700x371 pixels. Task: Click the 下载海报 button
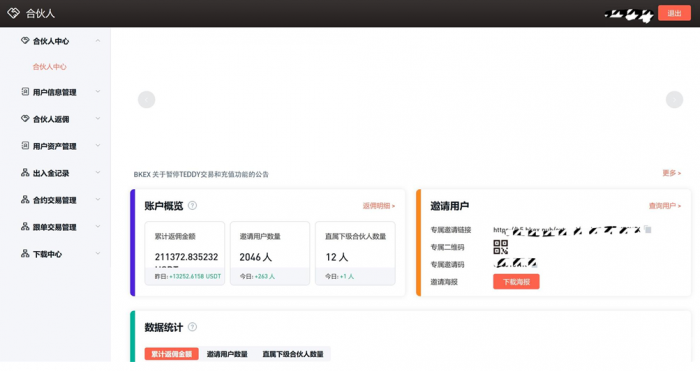pyautogui.click(x=516, y=282)
